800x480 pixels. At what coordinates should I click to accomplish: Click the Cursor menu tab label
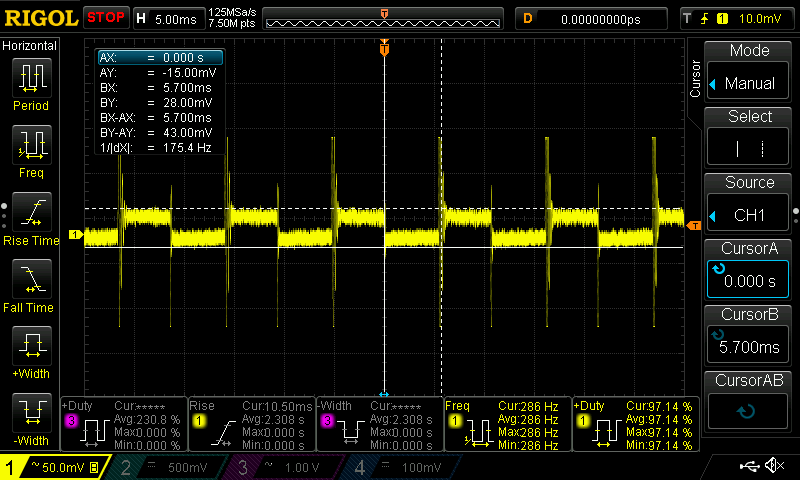[695, 79]
